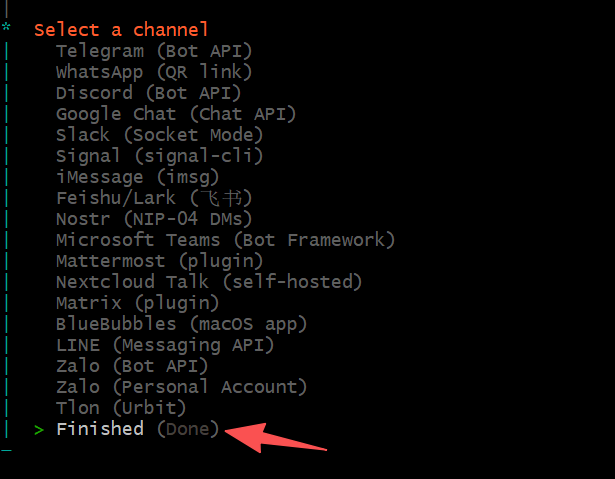Choose LINE (Messaging API) channel
This screenshot has width=615, height=479.
coord(165,345)
